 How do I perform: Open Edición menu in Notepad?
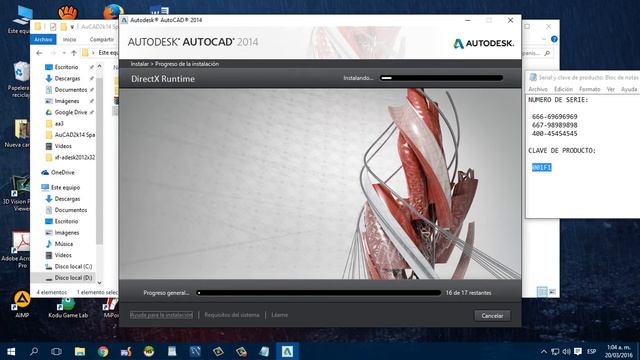coord(563,89)
